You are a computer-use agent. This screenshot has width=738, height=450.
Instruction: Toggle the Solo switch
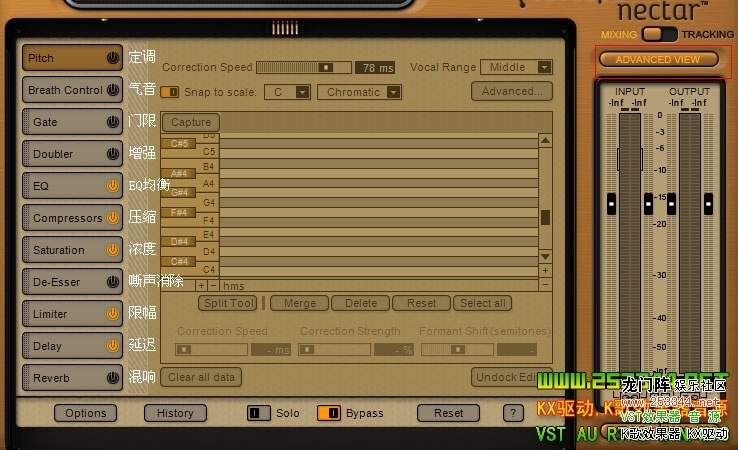coord(258,413)
